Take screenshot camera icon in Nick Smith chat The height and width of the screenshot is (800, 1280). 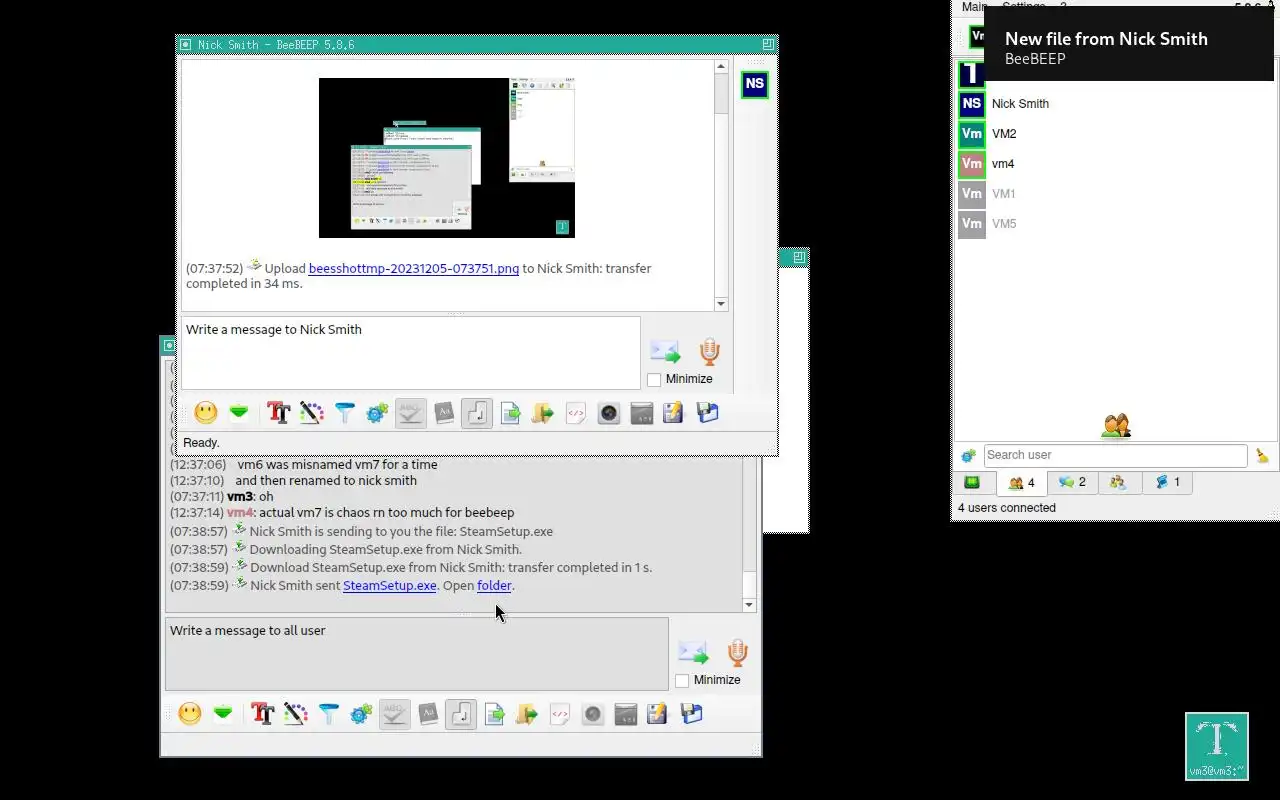[609, 413]
